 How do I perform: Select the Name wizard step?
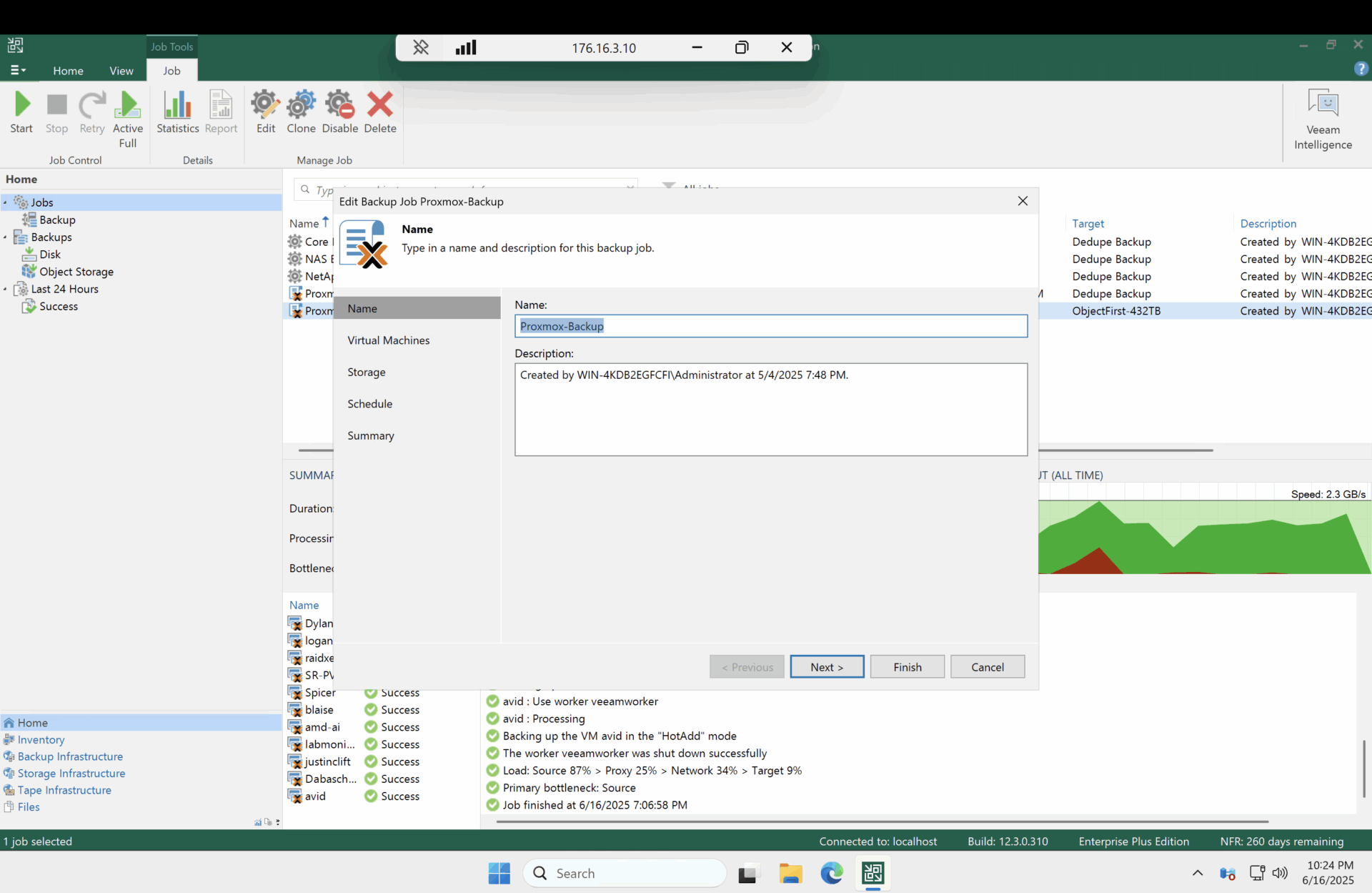pos(417,308)
